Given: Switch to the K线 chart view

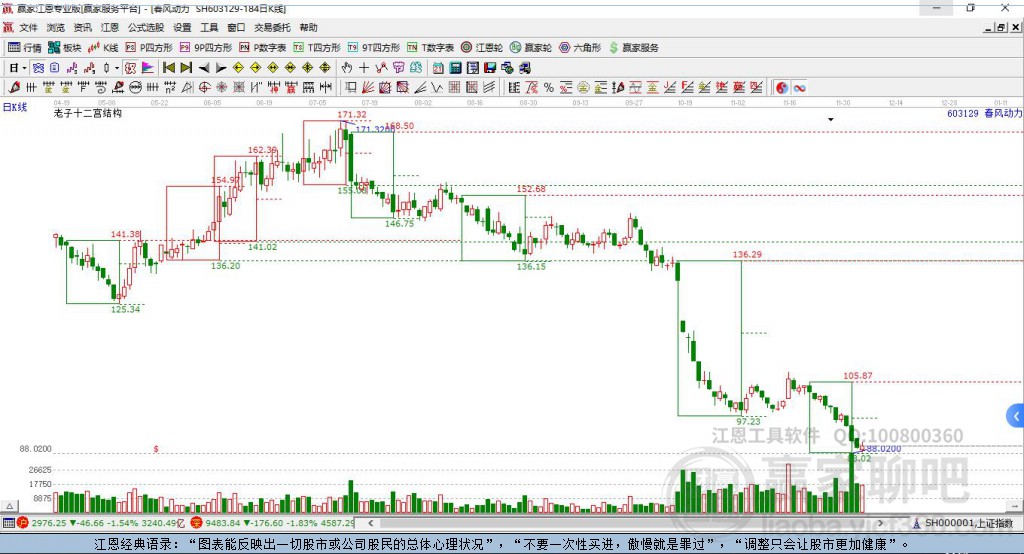Looking at the screenshot, I should [x=103, y=48].
